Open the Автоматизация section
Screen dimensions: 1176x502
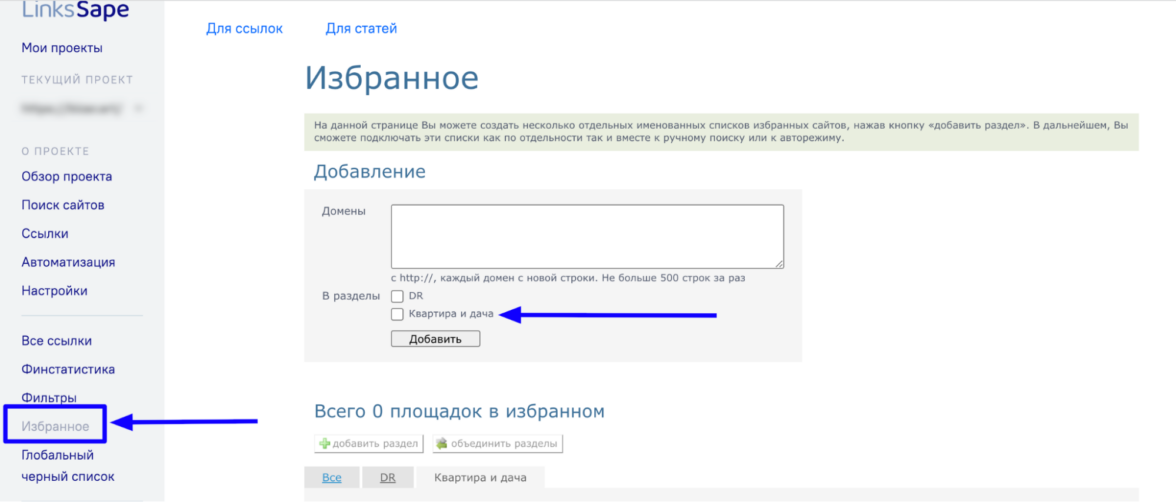click(68, 262)
